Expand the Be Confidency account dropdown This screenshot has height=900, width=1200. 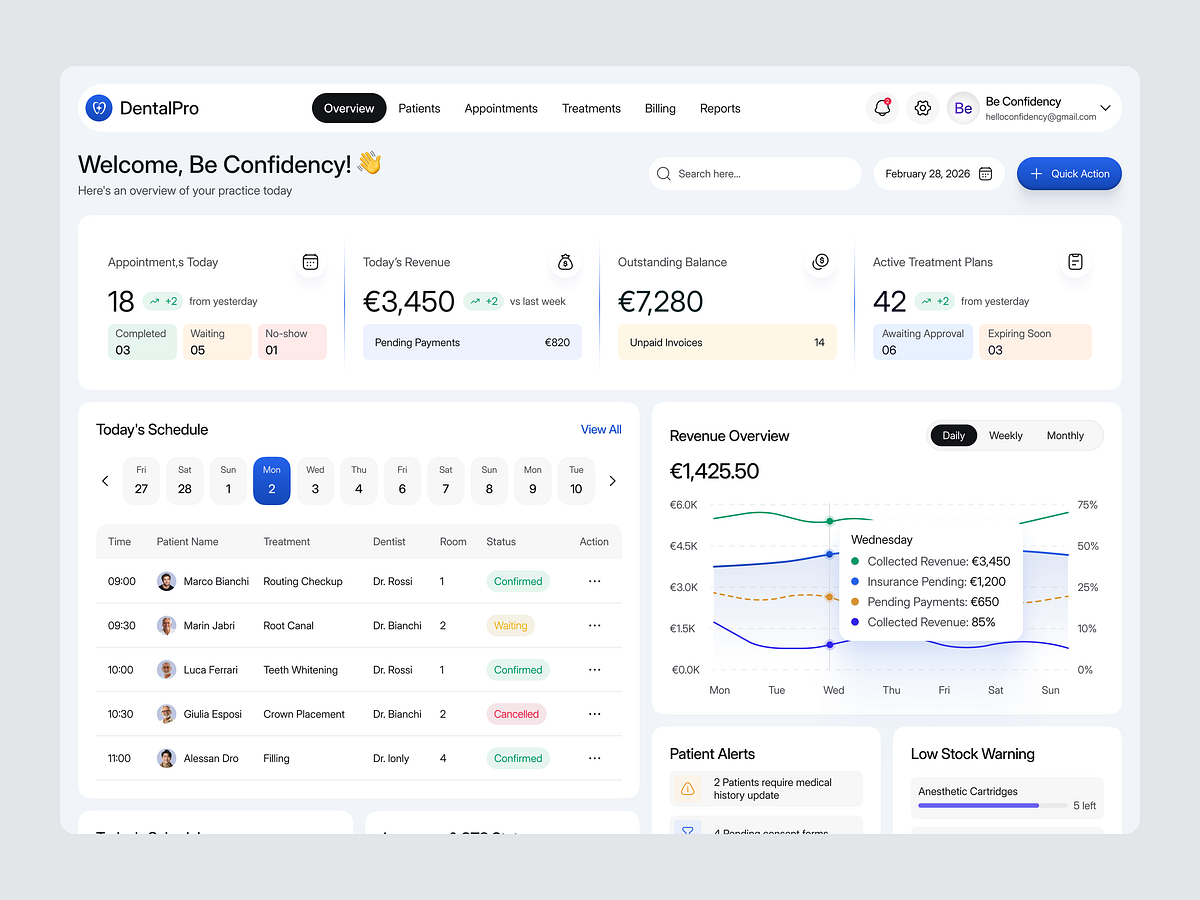(1105, 107)
